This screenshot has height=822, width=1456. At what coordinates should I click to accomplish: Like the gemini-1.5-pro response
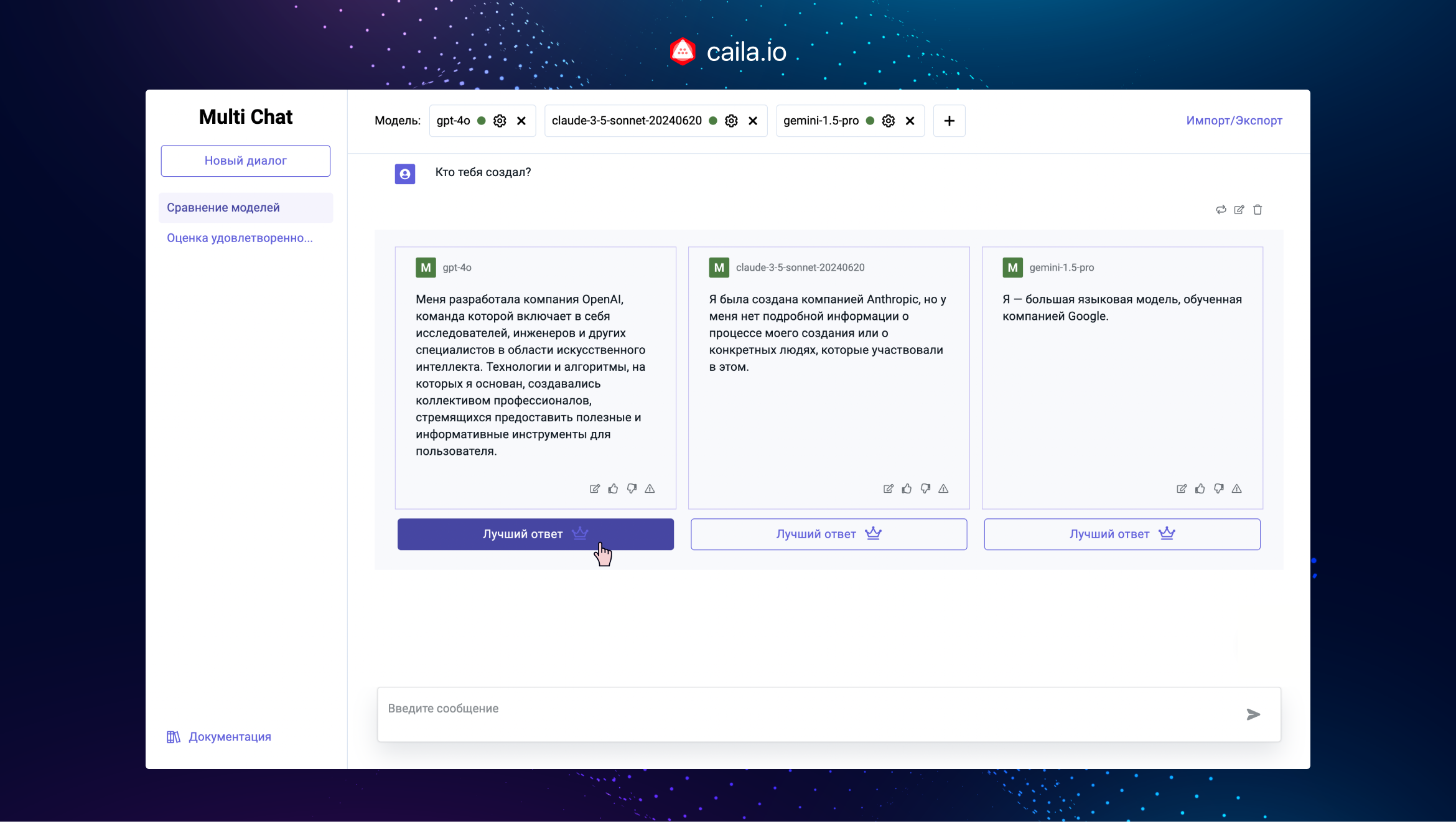pos(1200,488)
